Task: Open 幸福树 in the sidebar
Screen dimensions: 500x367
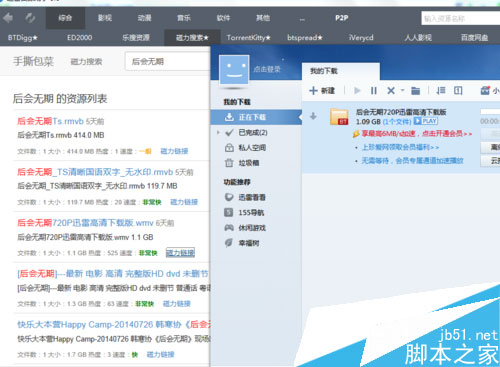Action: click(x=249, y=243)
